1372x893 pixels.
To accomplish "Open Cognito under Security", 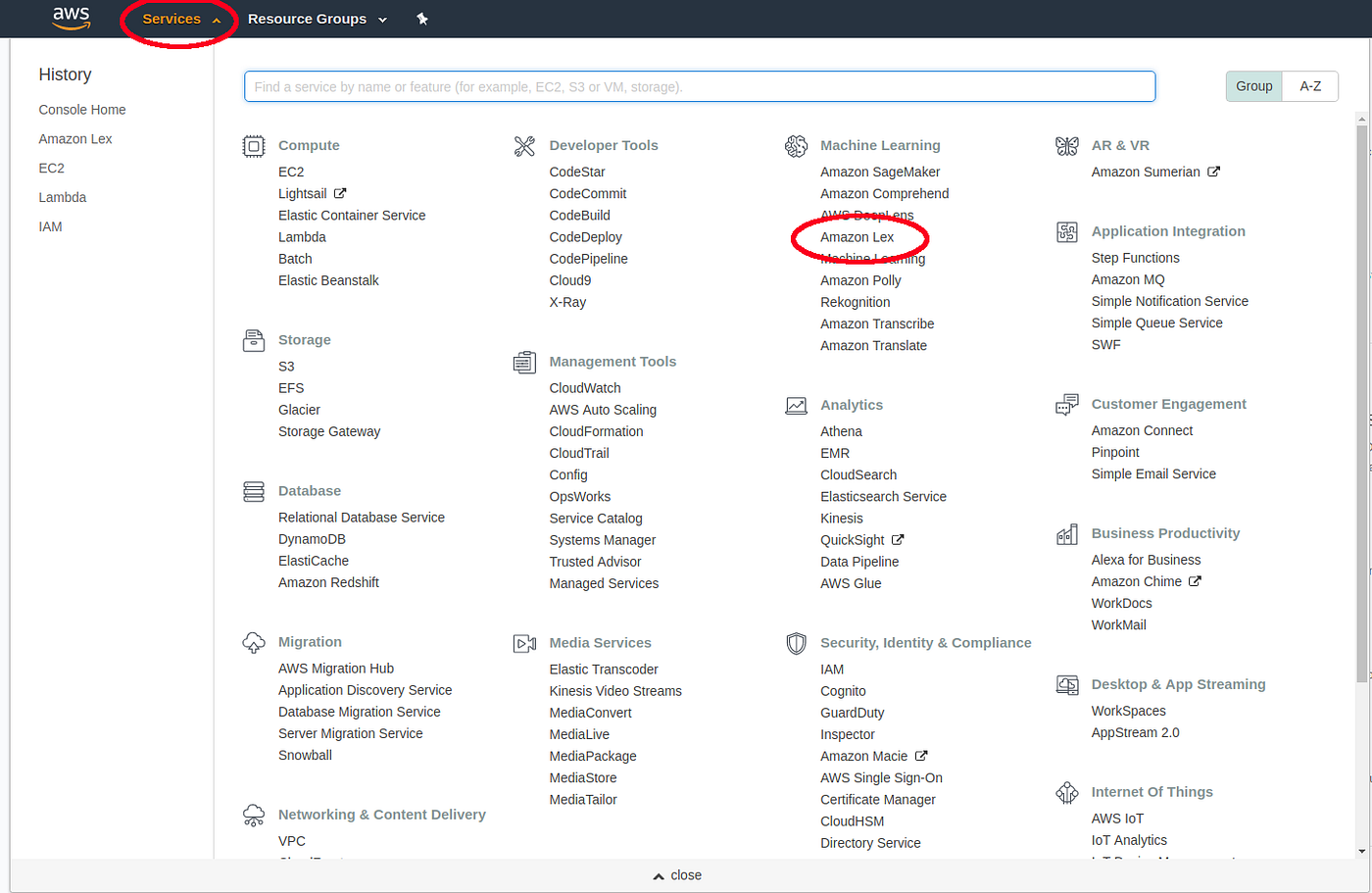I will click(x=843, y=691).
